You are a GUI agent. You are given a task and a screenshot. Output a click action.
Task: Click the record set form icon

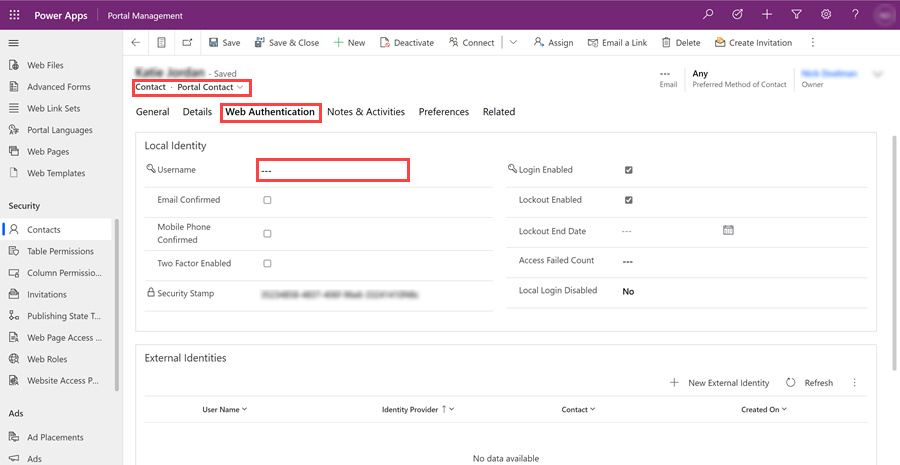coord(161,42)
